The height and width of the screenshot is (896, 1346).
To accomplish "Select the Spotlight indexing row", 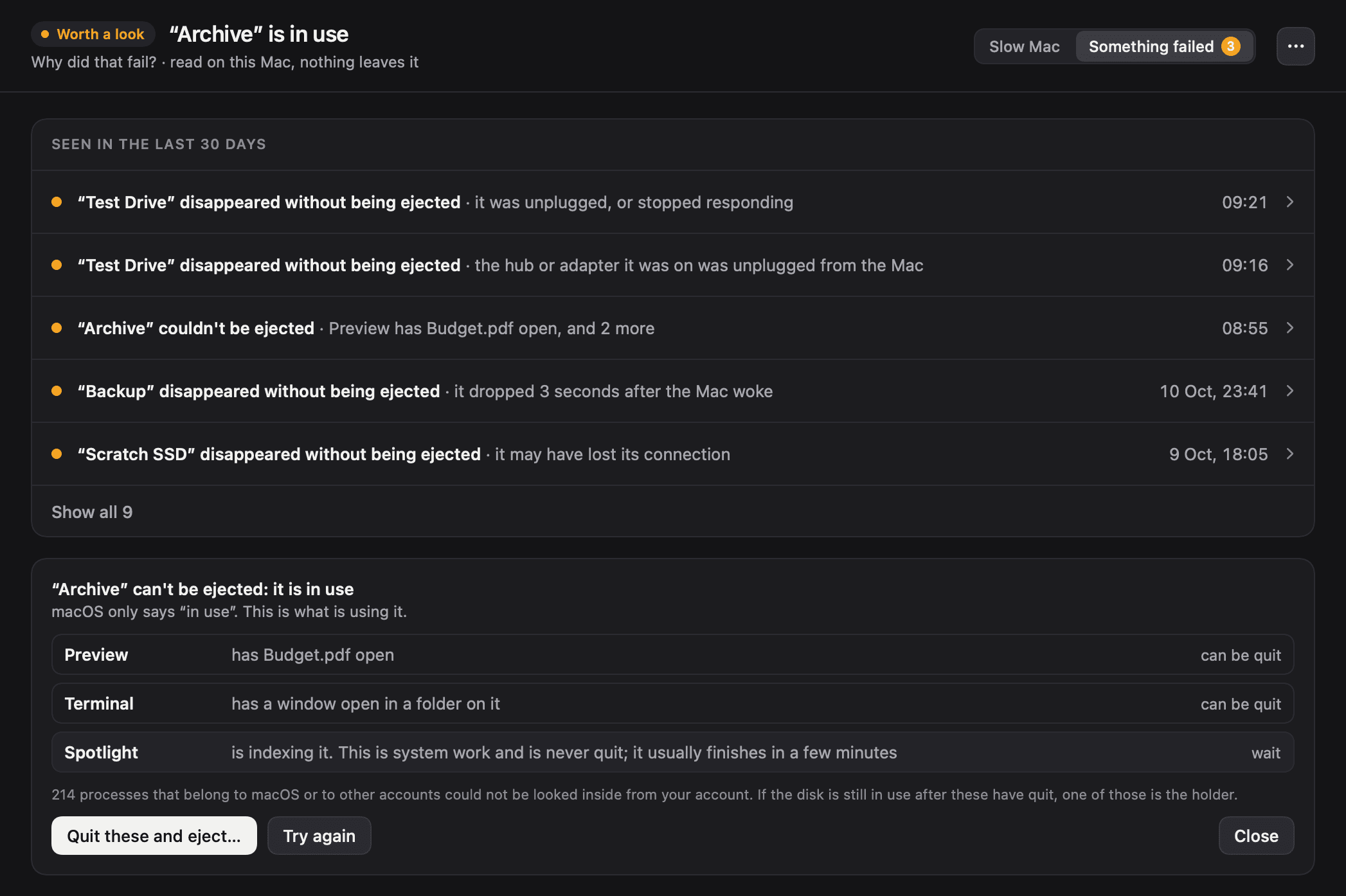I will [x=672, y=752].
